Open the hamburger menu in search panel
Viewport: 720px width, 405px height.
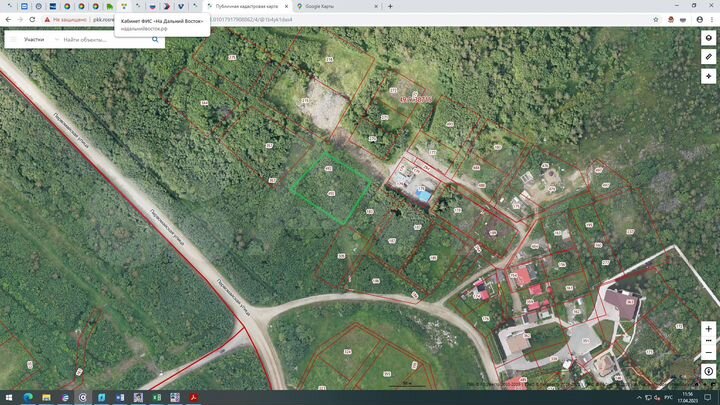(x=13, y=39)
